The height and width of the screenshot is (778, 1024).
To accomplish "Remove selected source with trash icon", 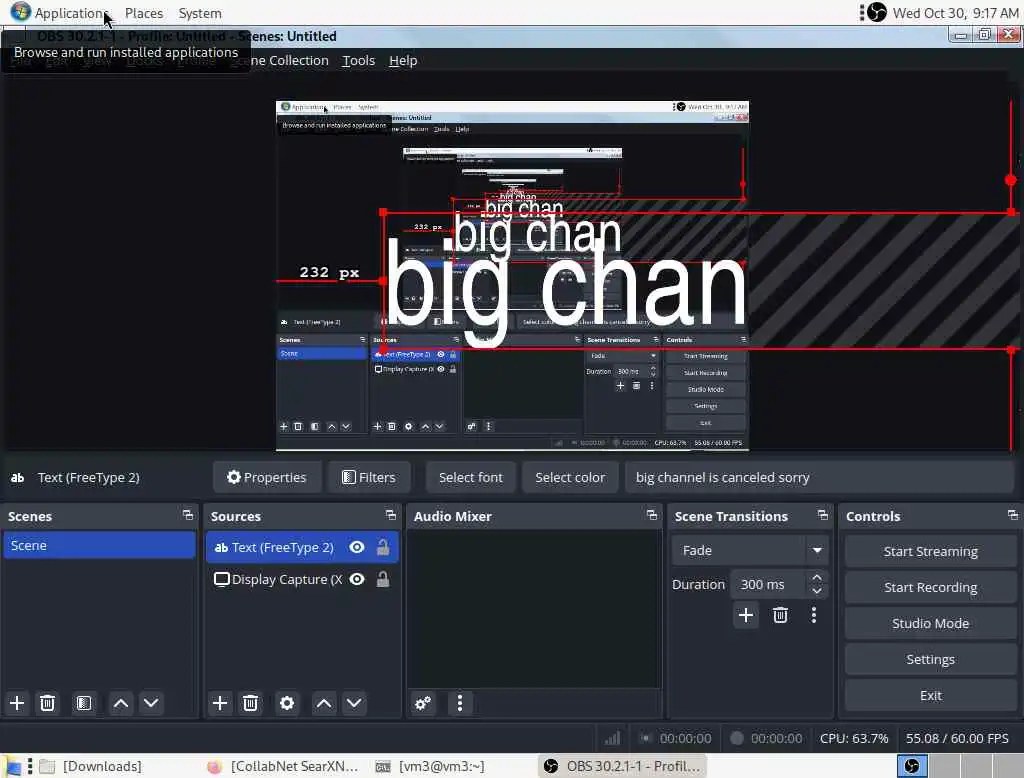I will (250, 704).
